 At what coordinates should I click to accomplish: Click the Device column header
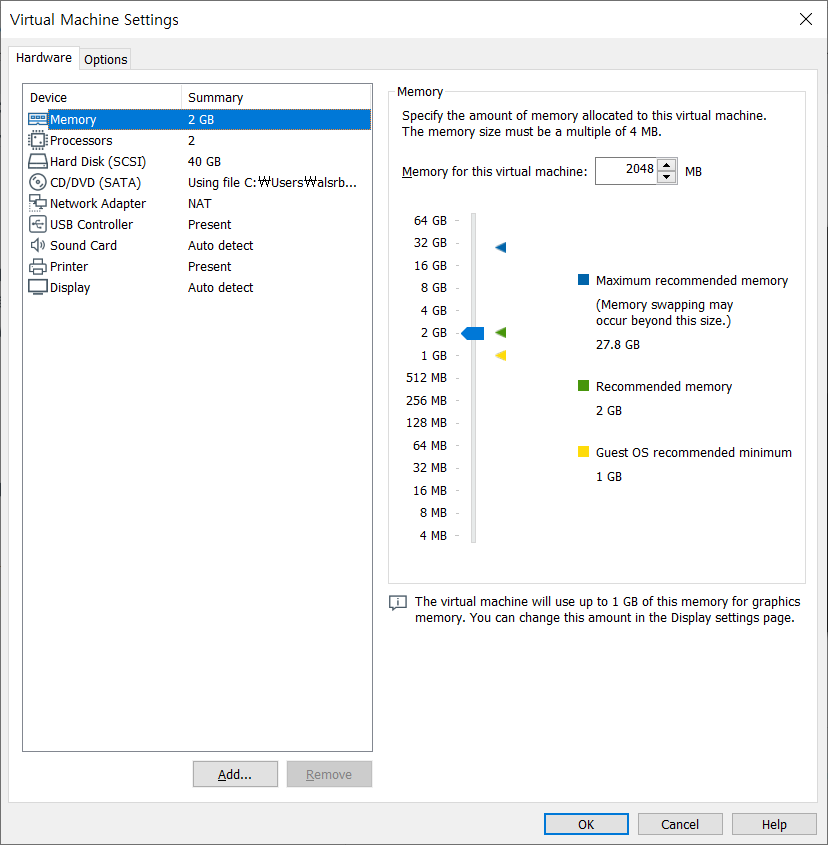pos(102,98)
